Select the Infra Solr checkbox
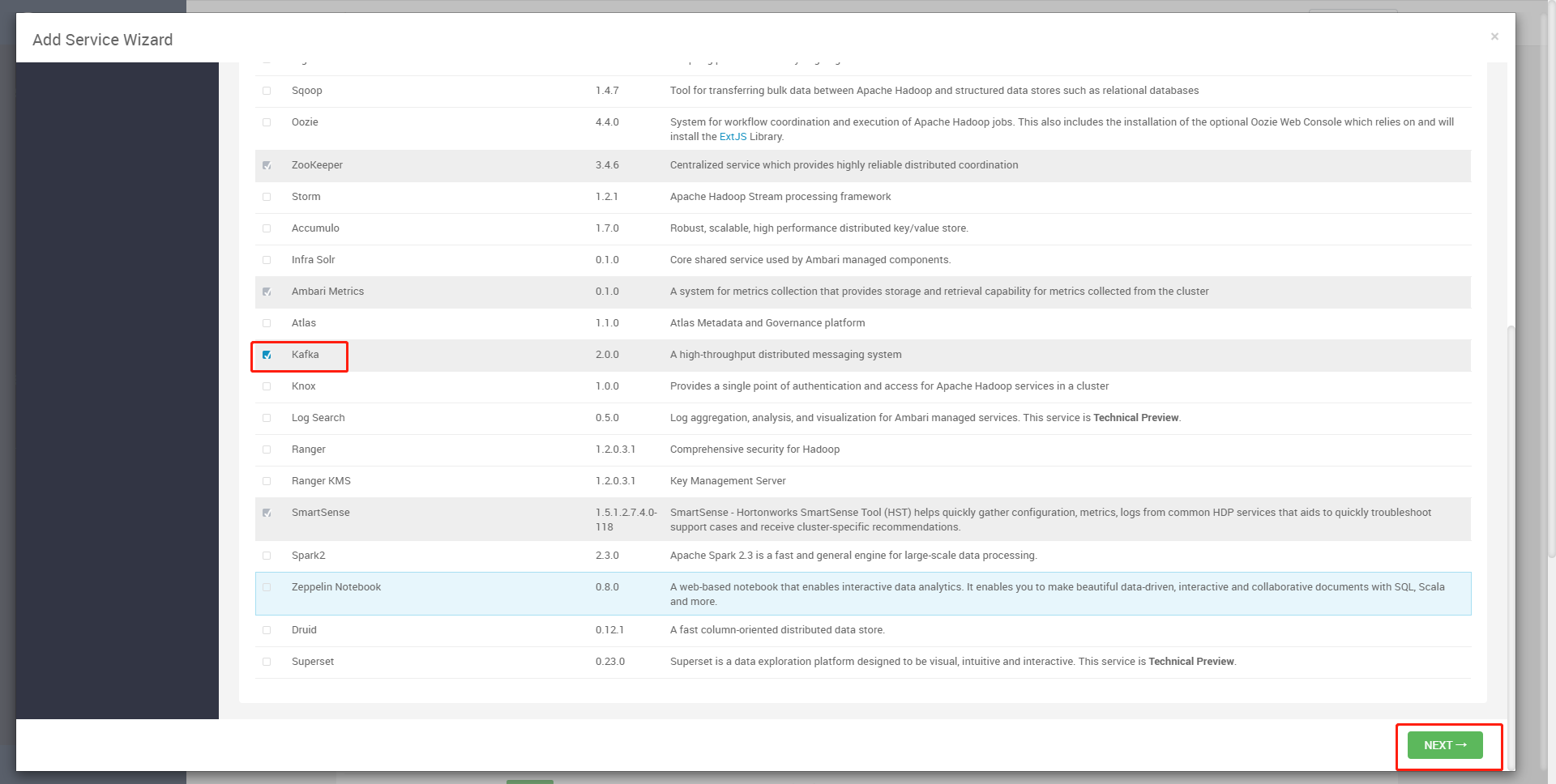Viewport: 1556px width, 784px height. pos(267,260)
